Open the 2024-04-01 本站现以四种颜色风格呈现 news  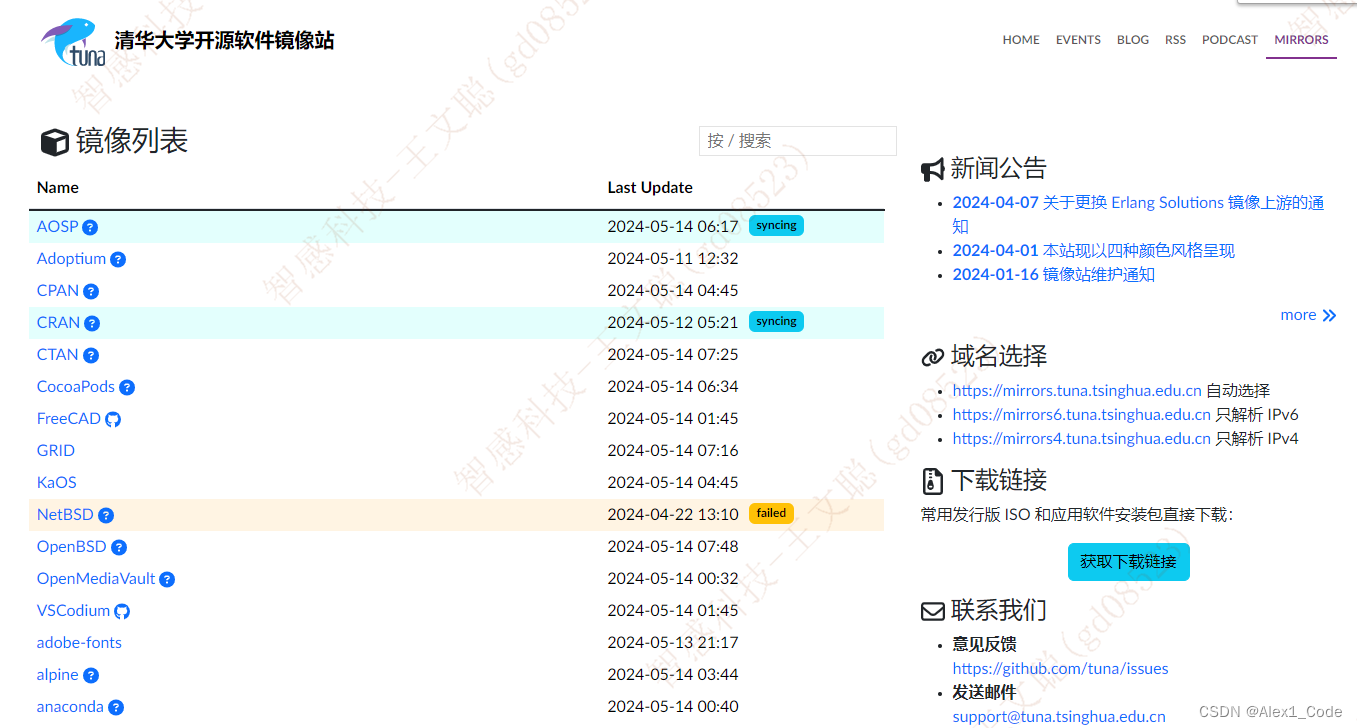pos(1094,251)
